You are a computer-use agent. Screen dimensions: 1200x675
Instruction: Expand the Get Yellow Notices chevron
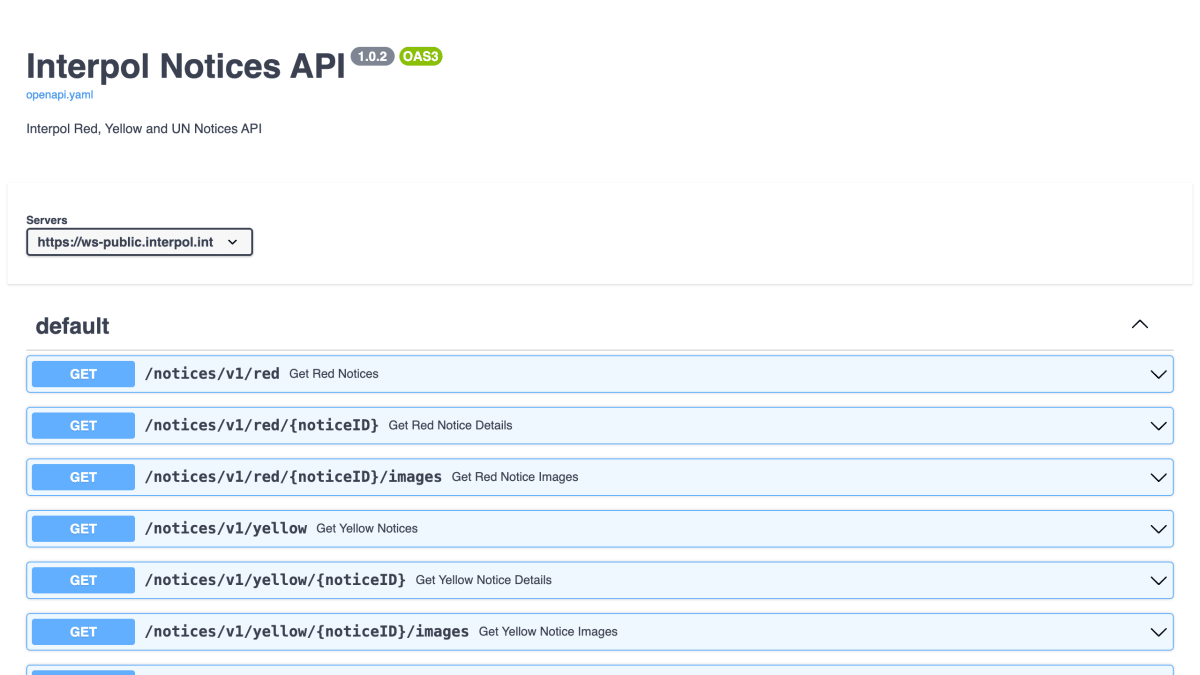(x=1159, y=529)
